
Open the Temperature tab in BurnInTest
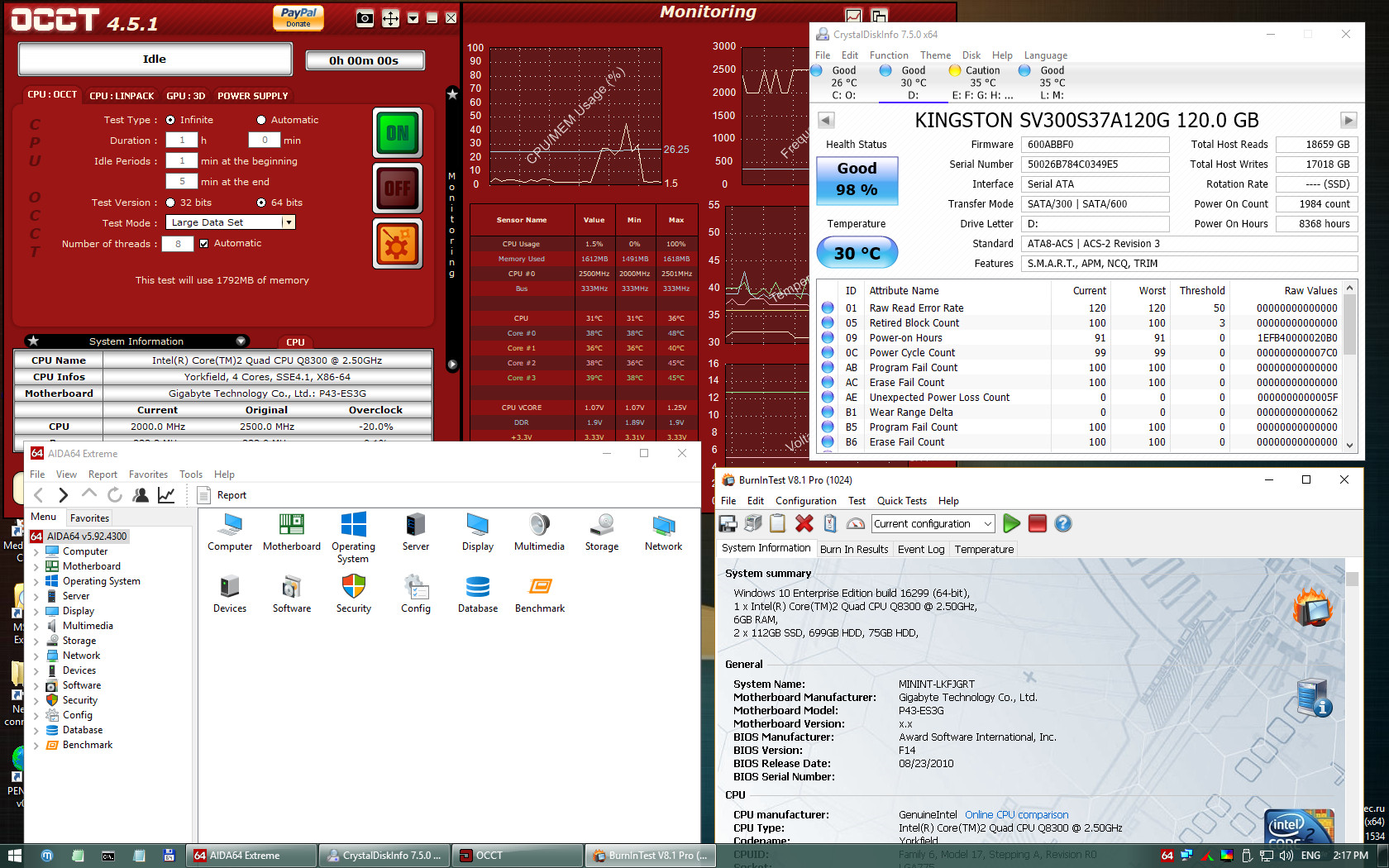[x=984, y=549]
